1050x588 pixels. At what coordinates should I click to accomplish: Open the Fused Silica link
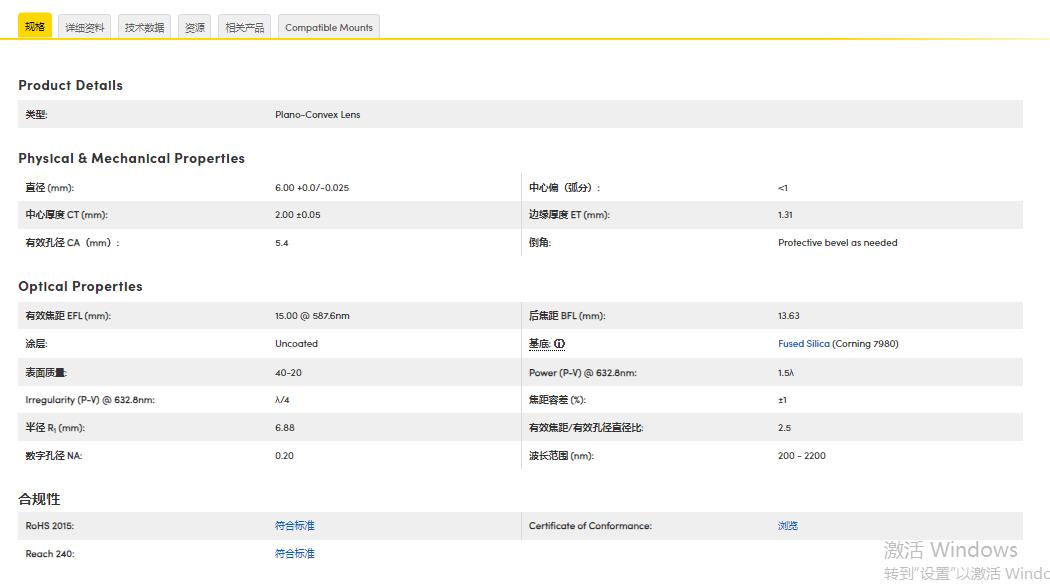(x=804, y=344)
